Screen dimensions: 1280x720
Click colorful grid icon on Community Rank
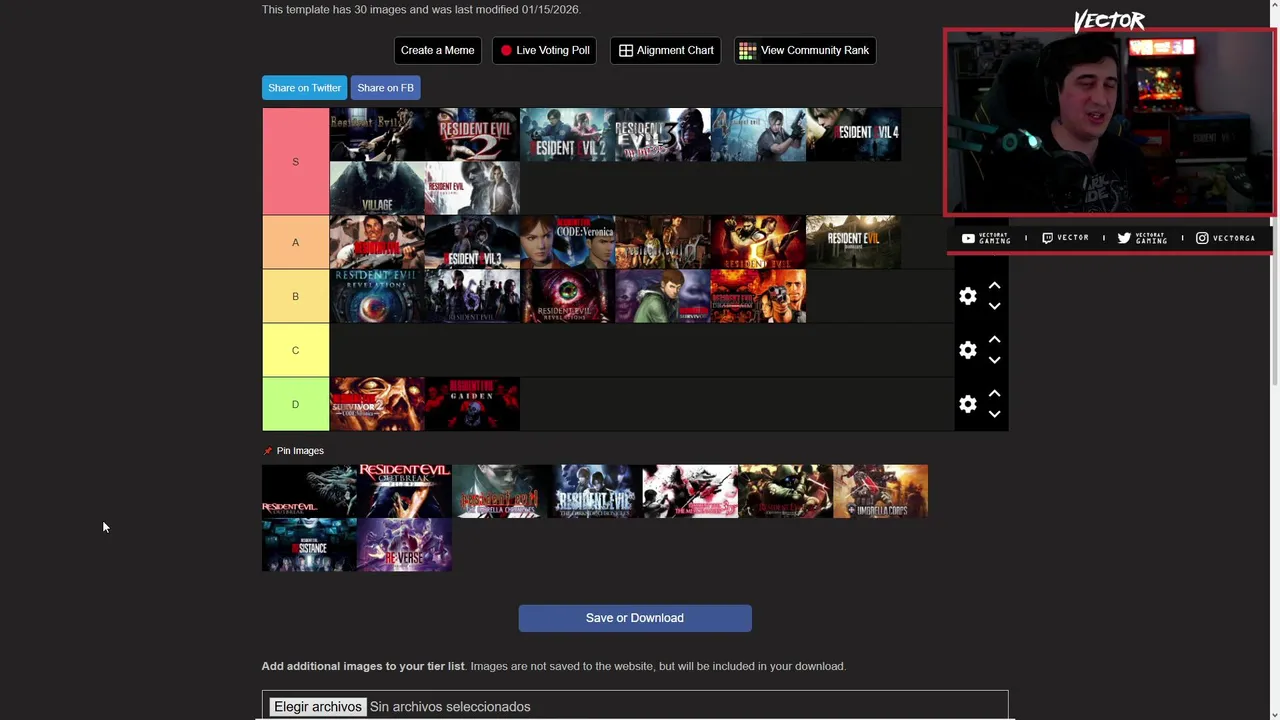pyautogui.click(x=747, y=51)
